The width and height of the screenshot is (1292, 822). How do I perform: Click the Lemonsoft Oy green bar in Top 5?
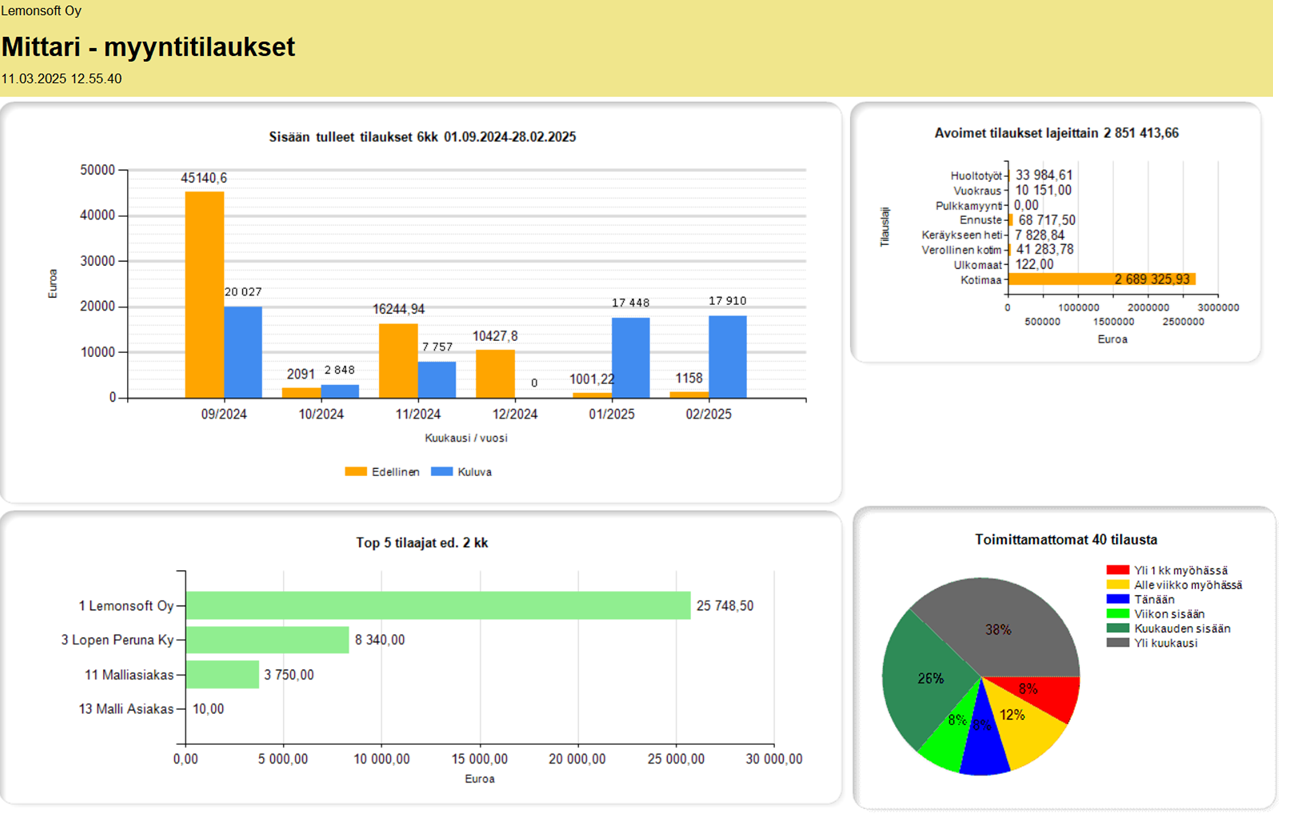click(438, 605)
